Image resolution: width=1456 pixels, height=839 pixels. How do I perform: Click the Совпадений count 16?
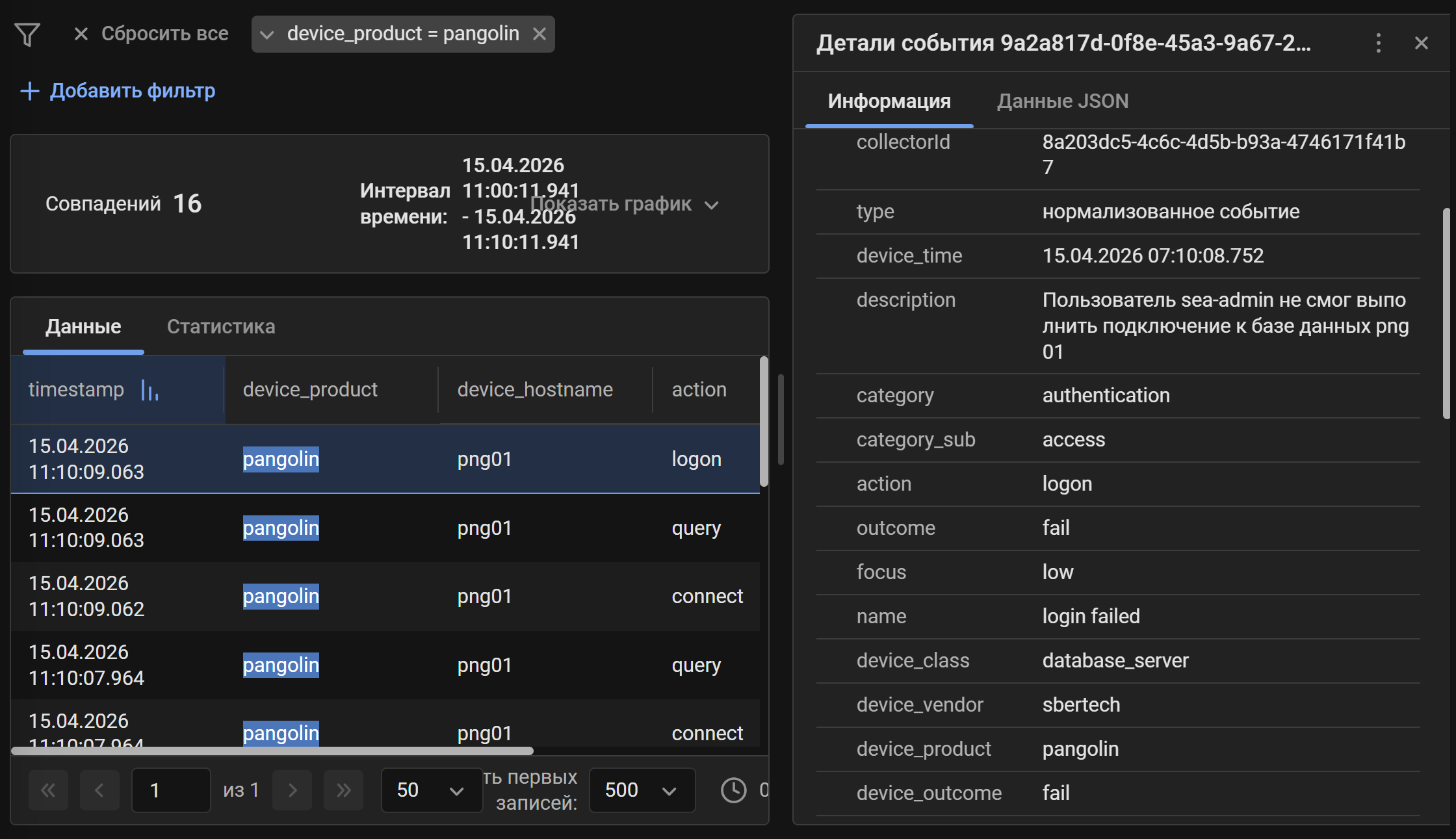187,203
